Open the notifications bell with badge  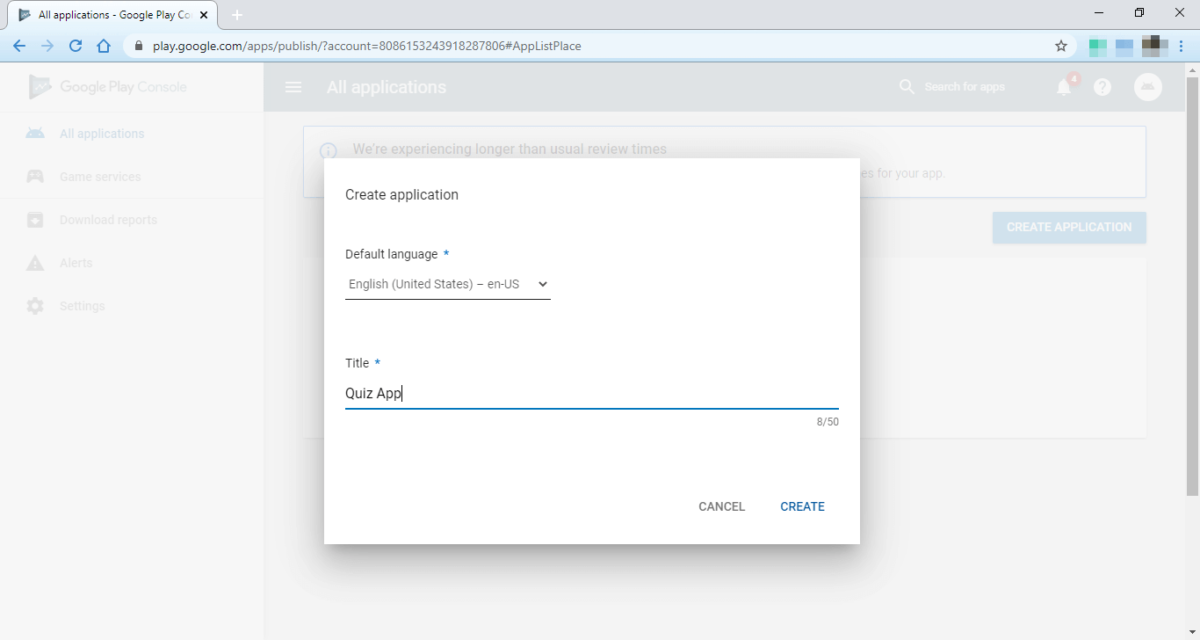click(1063, 87)
